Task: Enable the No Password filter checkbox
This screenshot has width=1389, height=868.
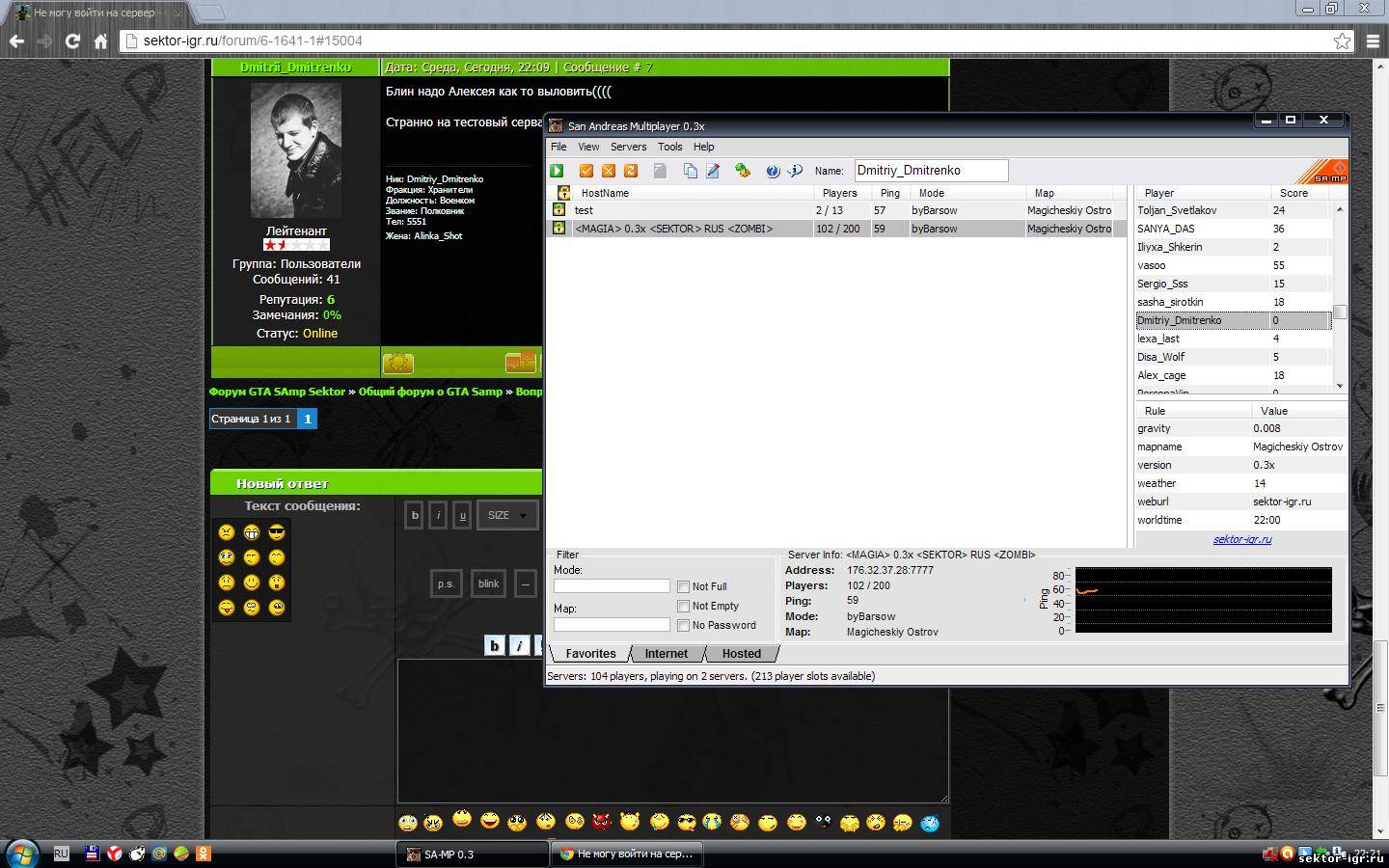Action: click(x=683, y=625)
